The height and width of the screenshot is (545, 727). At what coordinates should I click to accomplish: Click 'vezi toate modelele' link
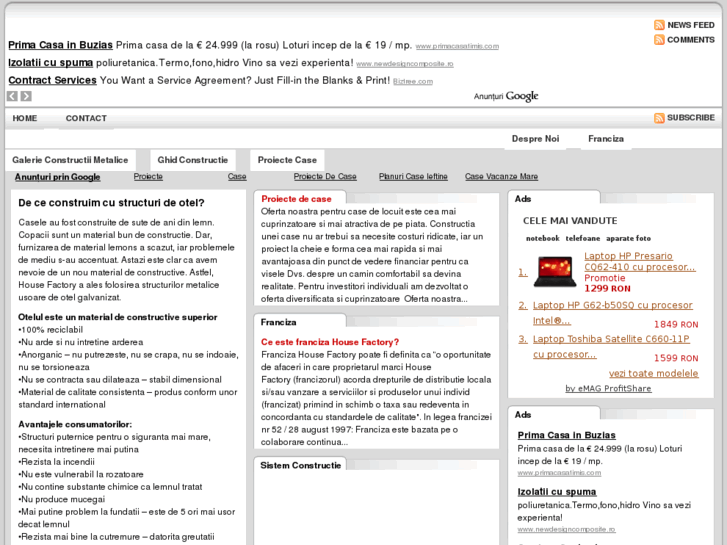click(x=653, y=373)
